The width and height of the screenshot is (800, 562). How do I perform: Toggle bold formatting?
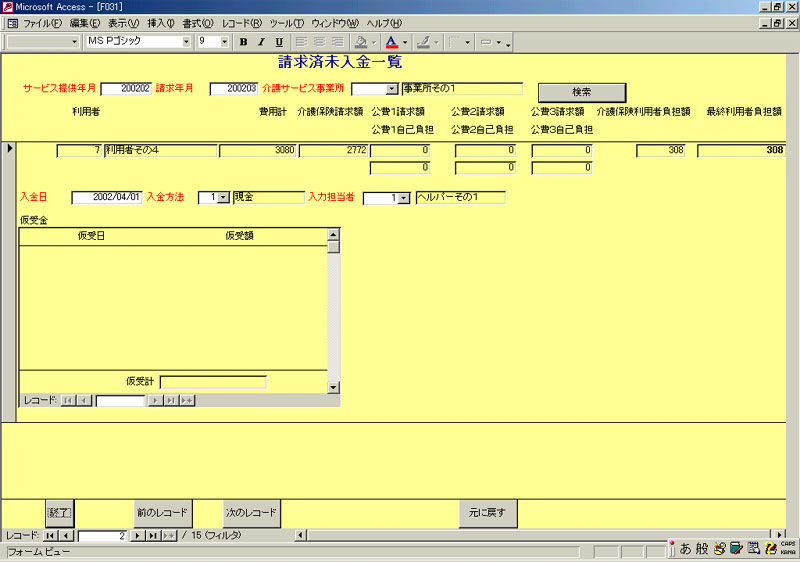pyautogui.click(x=243, y=42)
